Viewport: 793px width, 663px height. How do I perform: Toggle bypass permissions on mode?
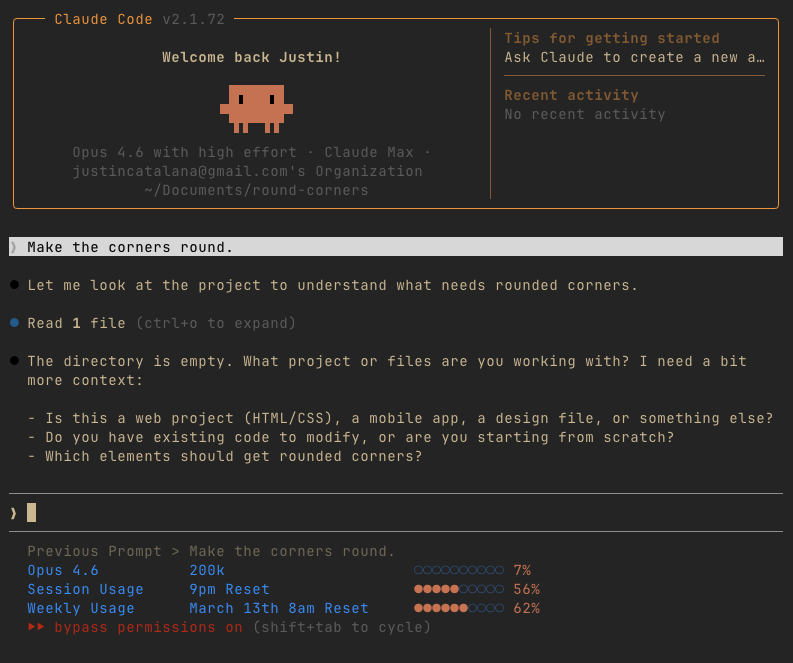click(x=148, y=627)
